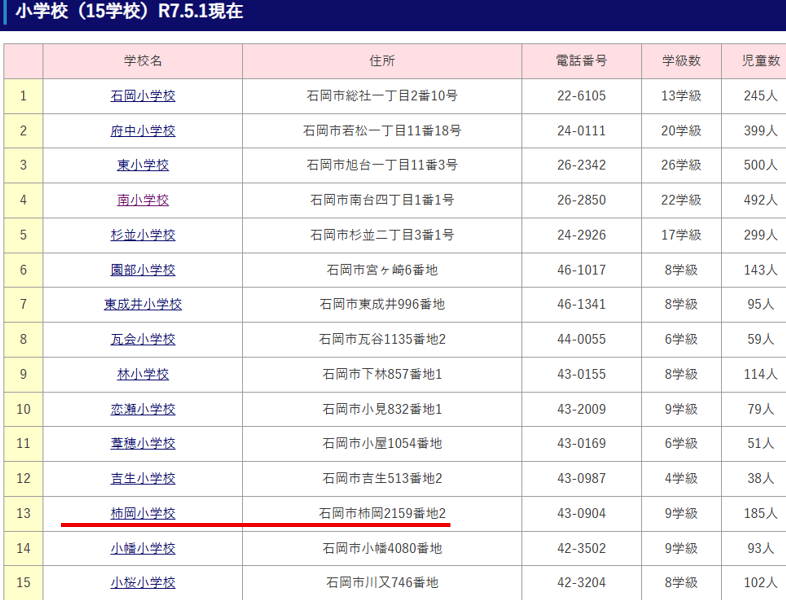Select address 石岡市総社一丁目2番10号
The image size is (786, 600).
382,96
